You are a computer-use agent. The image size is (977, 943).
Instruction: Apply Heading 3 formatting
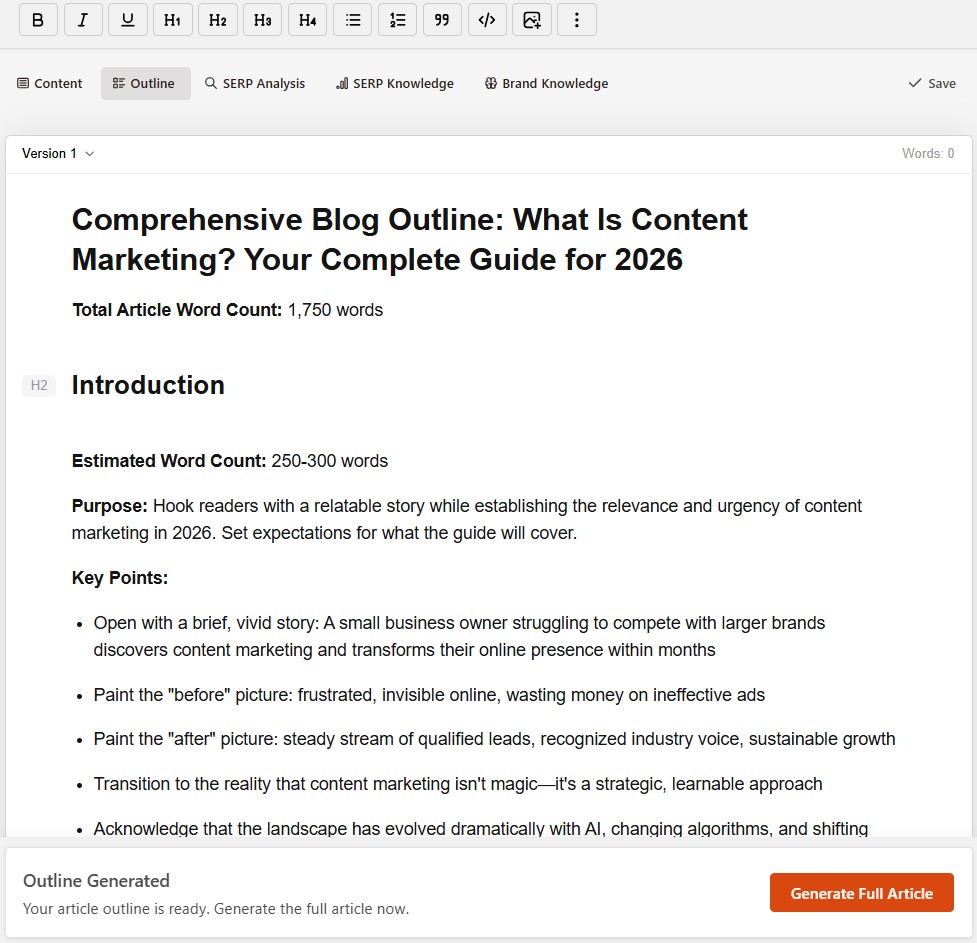(x=262, y=19)
